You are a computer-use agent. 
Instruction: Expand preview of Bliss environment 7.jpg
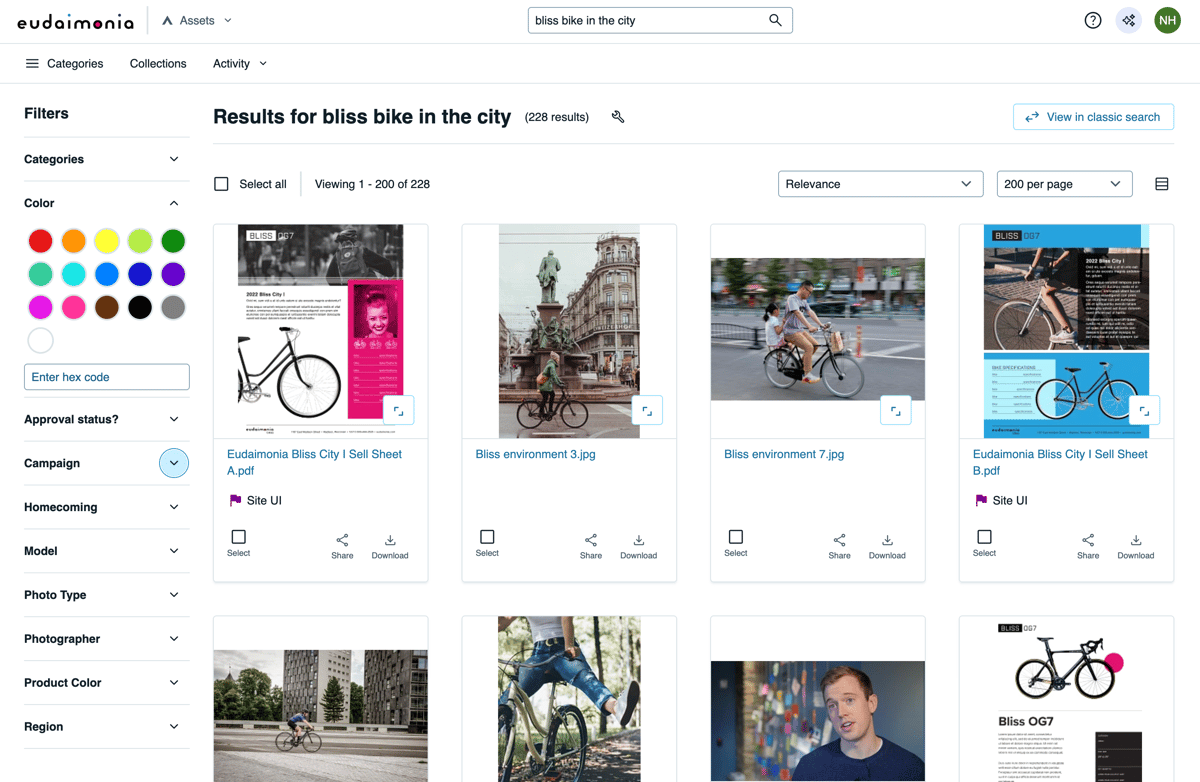tap(895, 410)
